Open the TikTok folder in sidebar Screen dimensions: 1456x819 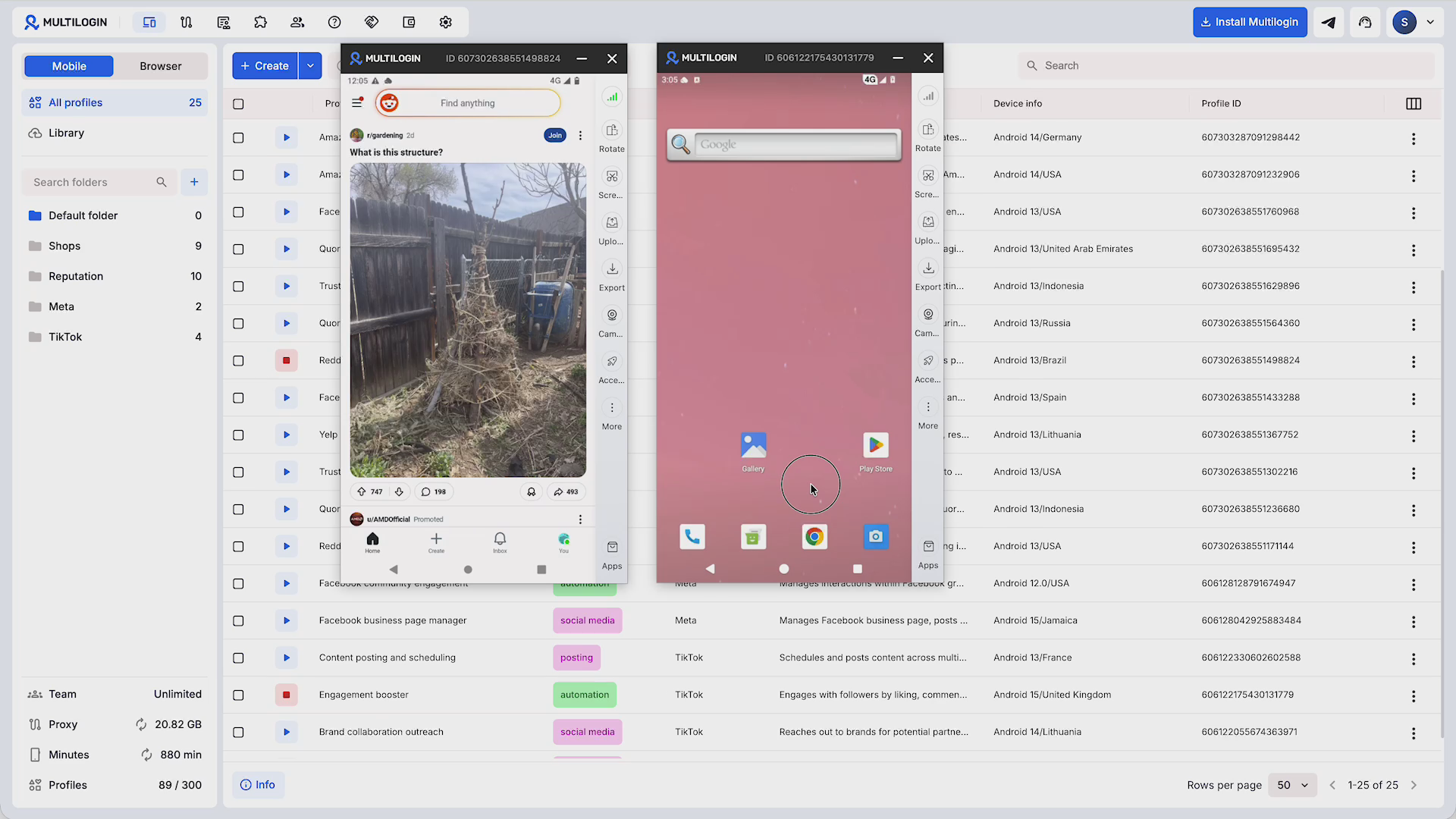[65, 337]
